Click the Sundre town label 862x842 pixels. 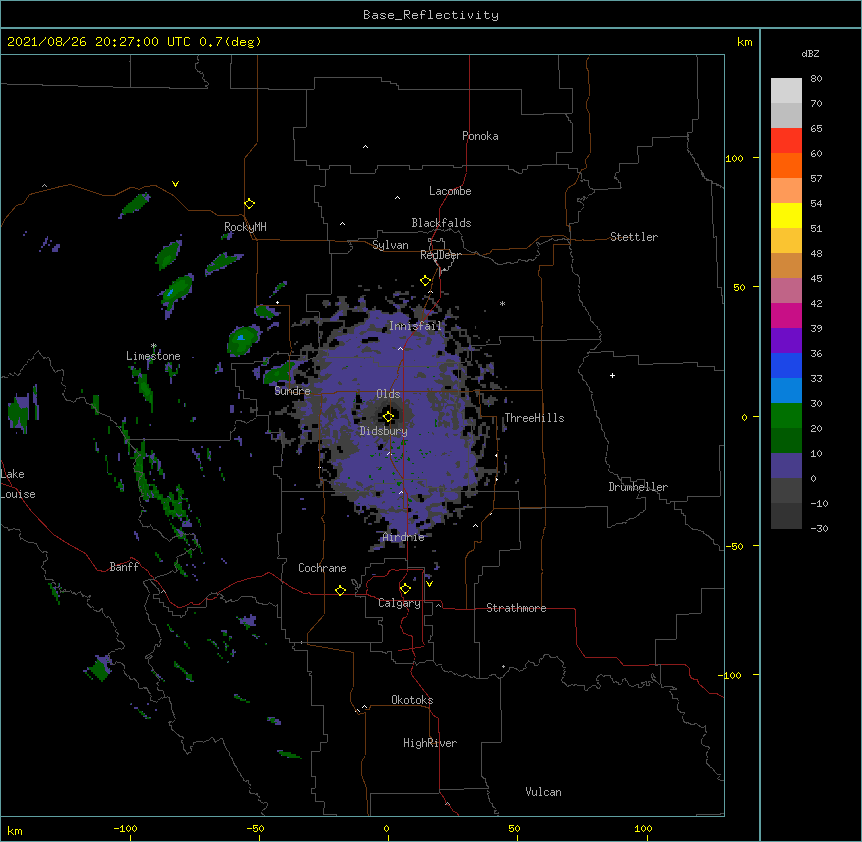[292, 391]
